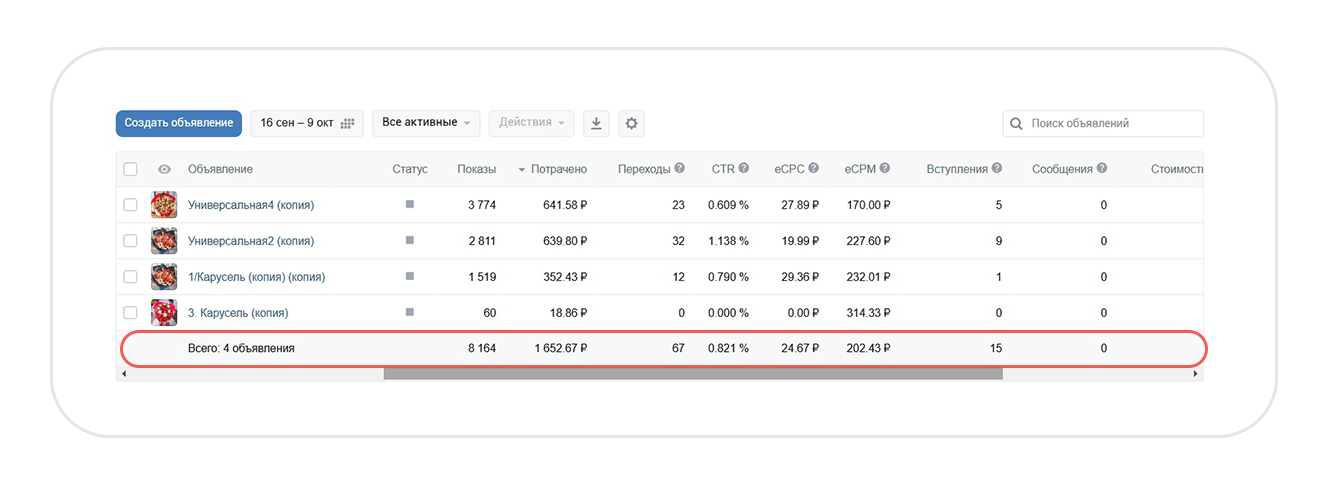Click help icon next to eCPC
The image size is (1327, 492).
(813, 169)
